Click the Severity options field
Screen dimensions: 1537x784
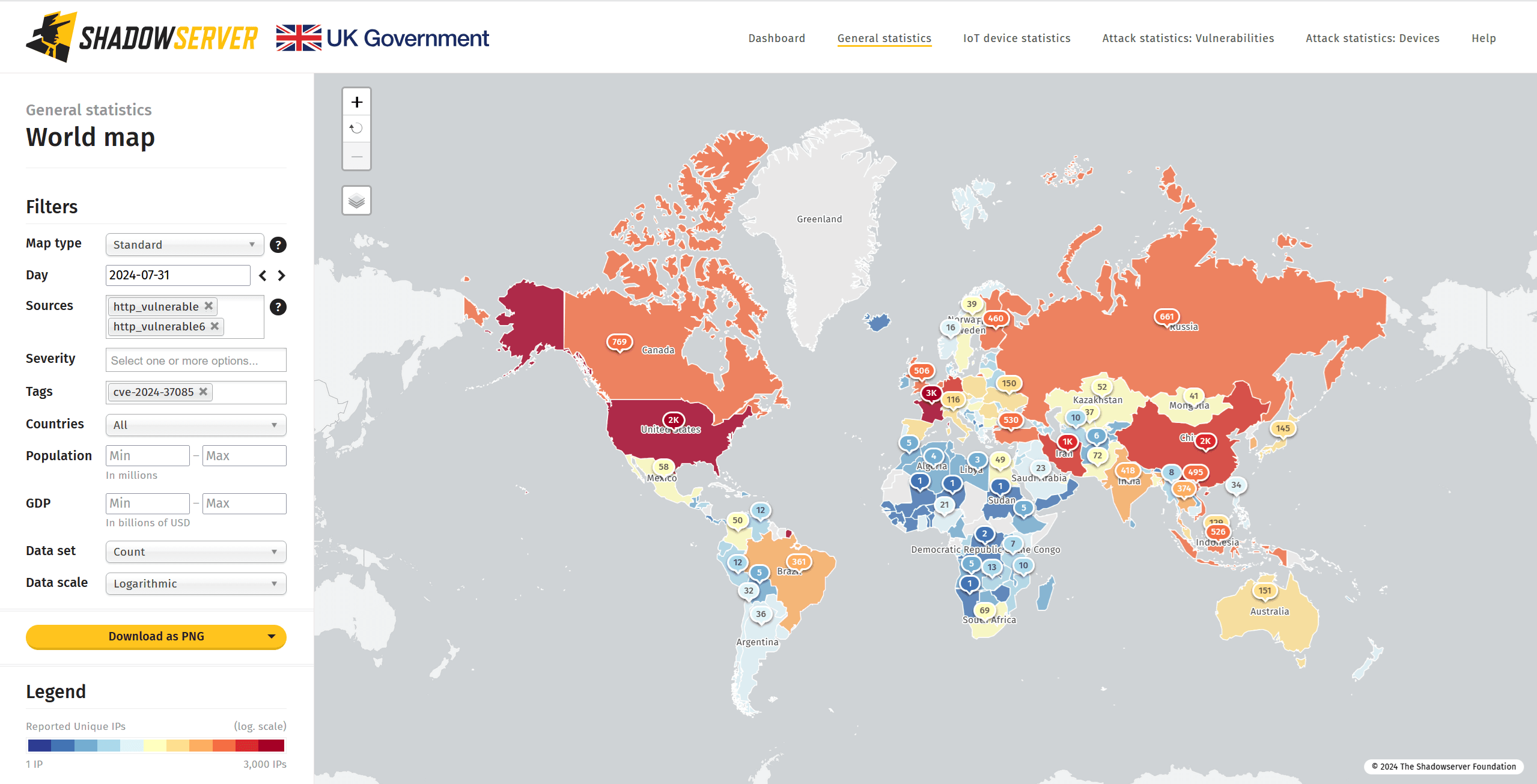coord(196,360)
